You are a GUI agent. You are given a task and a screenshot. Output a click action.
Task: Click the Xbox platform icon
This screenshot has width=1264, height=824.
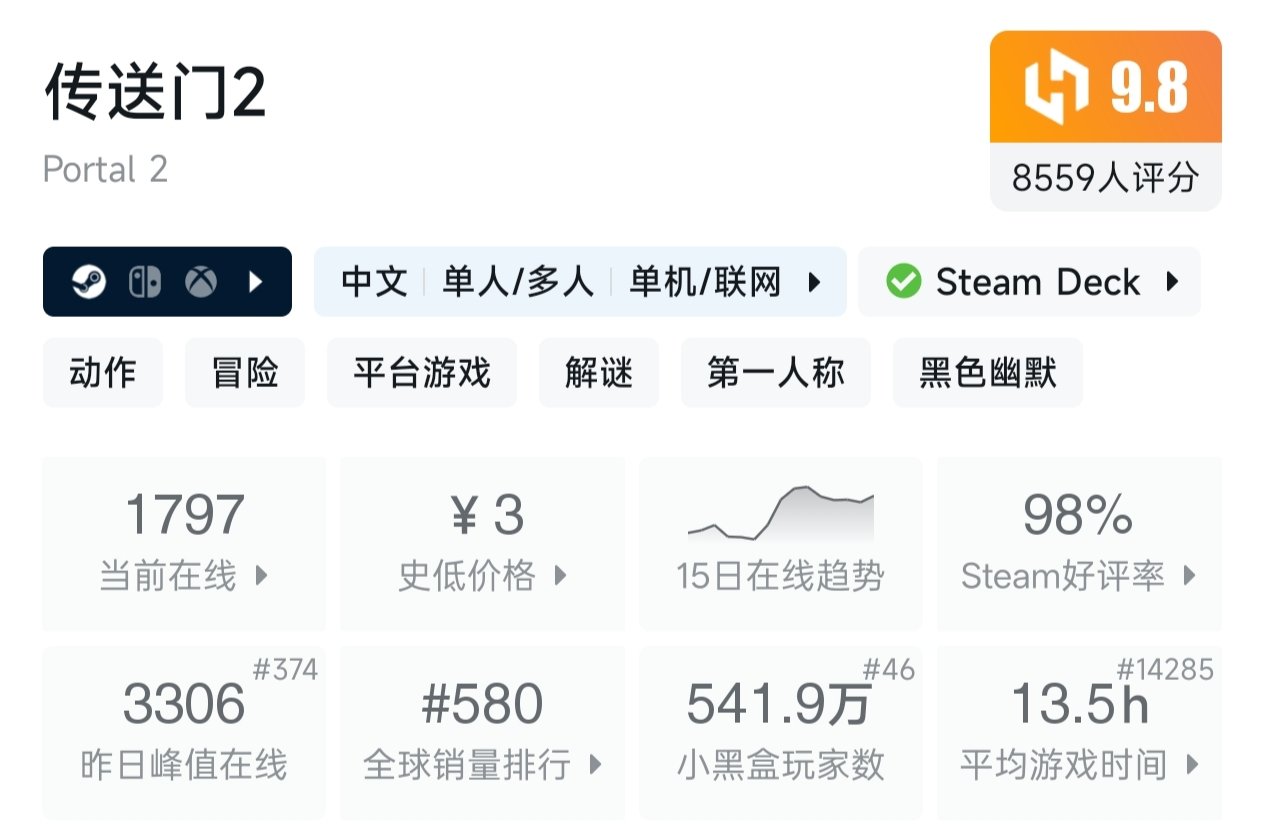pyautogui.click(x=201, y=283)
